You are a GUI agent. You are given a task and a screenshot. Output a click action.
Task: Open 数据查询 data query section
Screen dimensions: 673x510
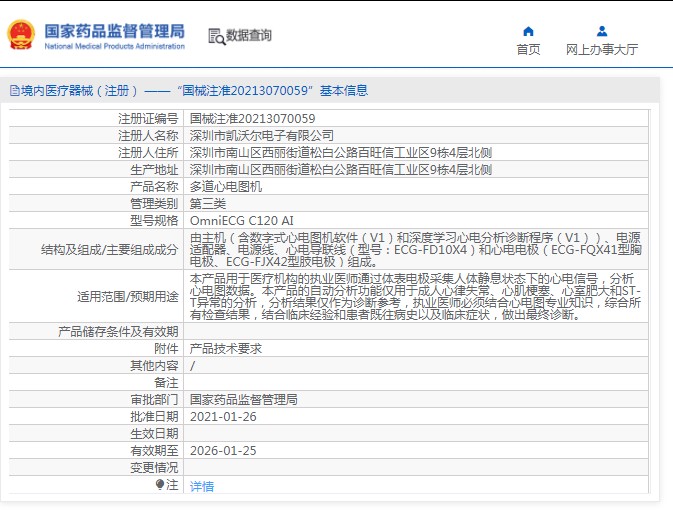coord(249,35)
